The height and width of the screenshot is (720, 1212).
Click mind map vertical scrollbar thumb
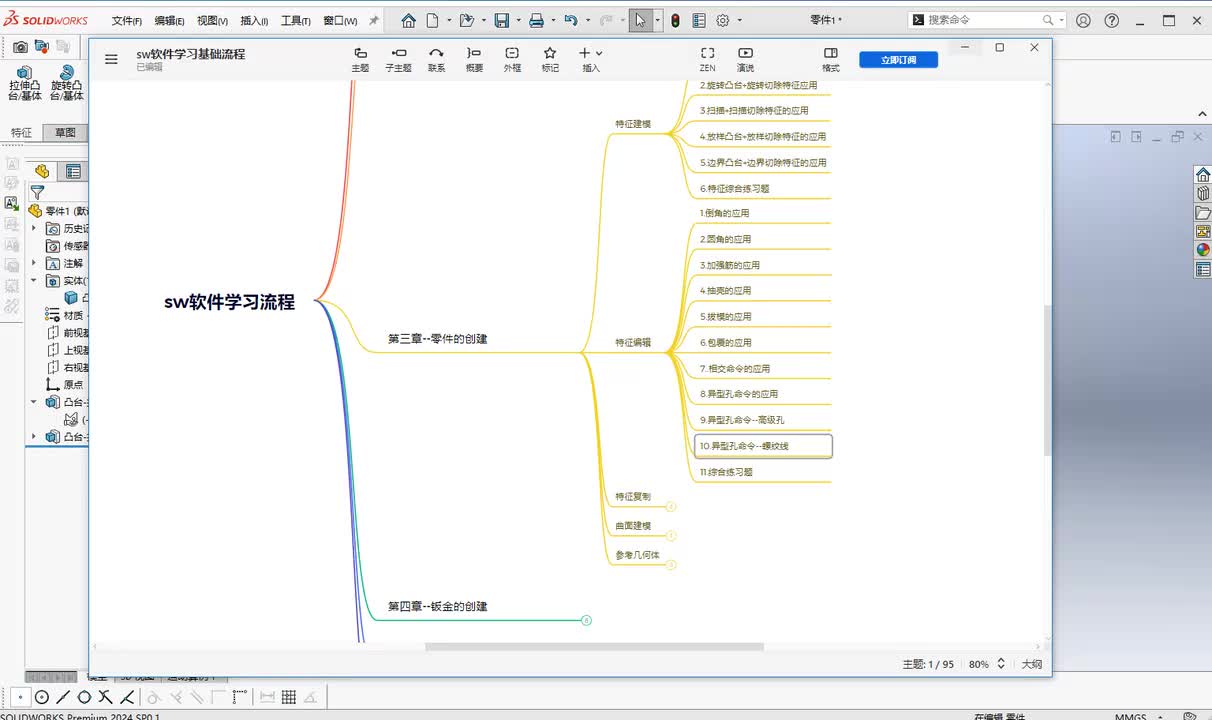[x=1047, y=380]
